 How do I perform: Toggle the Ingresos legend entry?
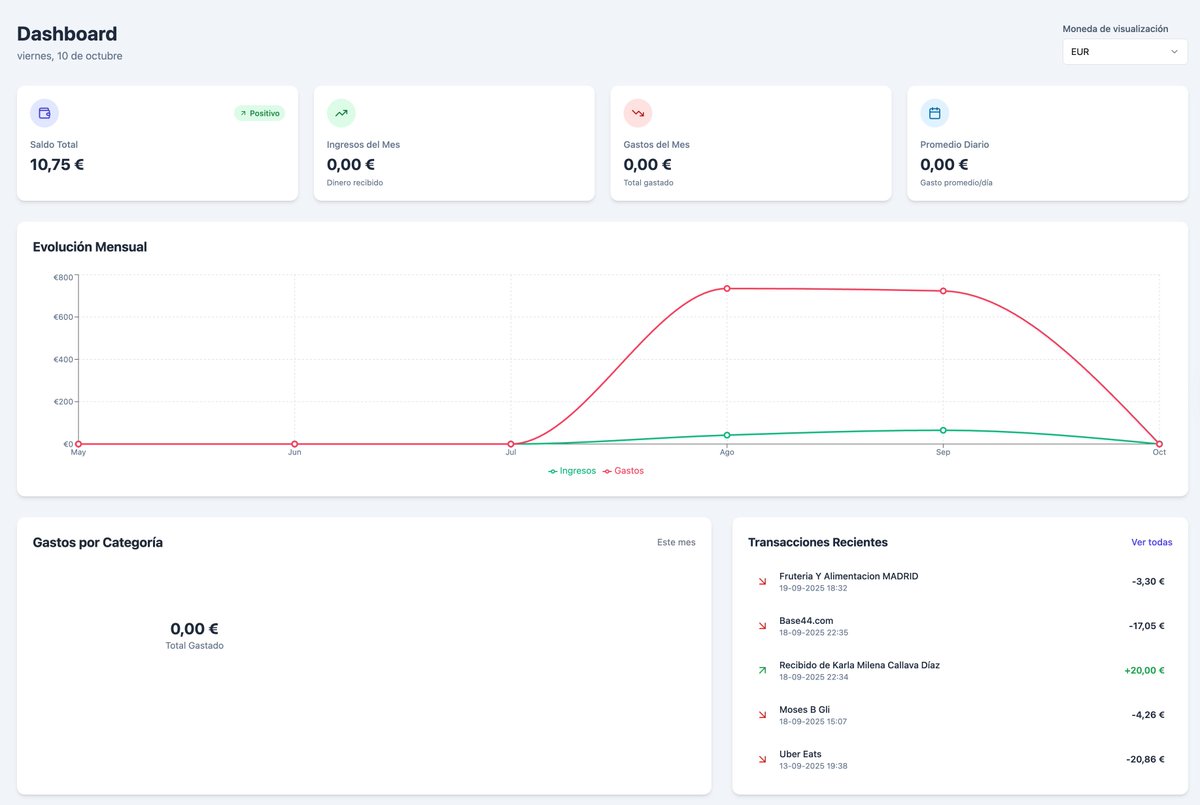[x=572, y=470]
